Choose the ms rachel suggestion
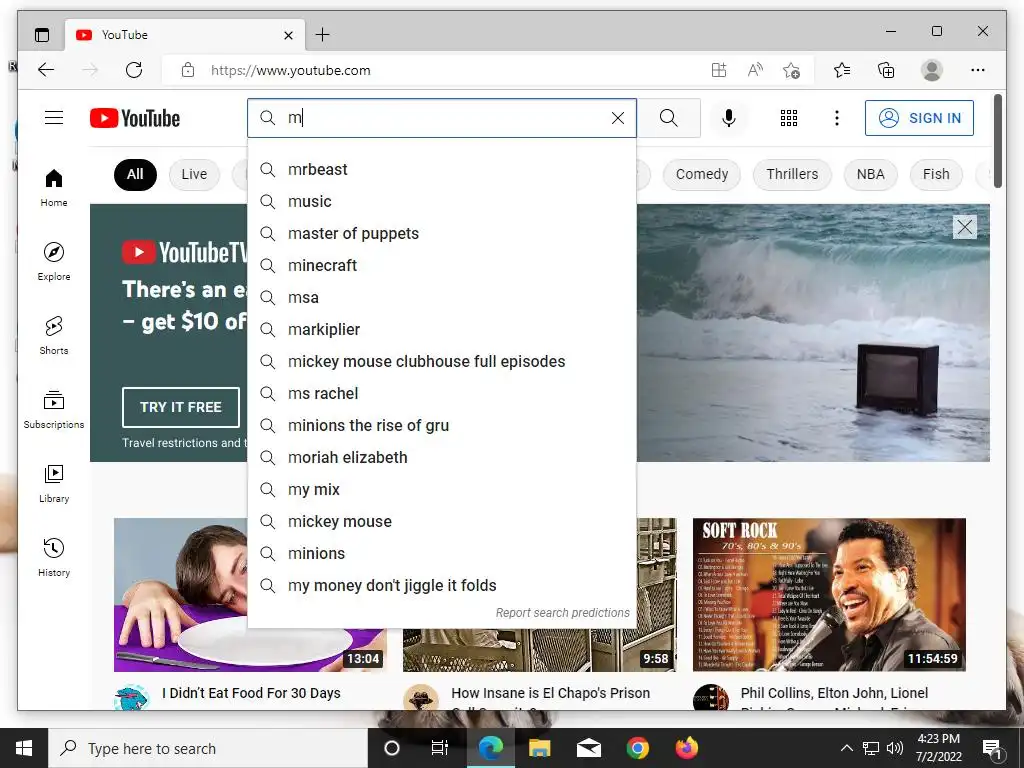Viewport: 1024px width, 768px height. (x=442, y=393)
